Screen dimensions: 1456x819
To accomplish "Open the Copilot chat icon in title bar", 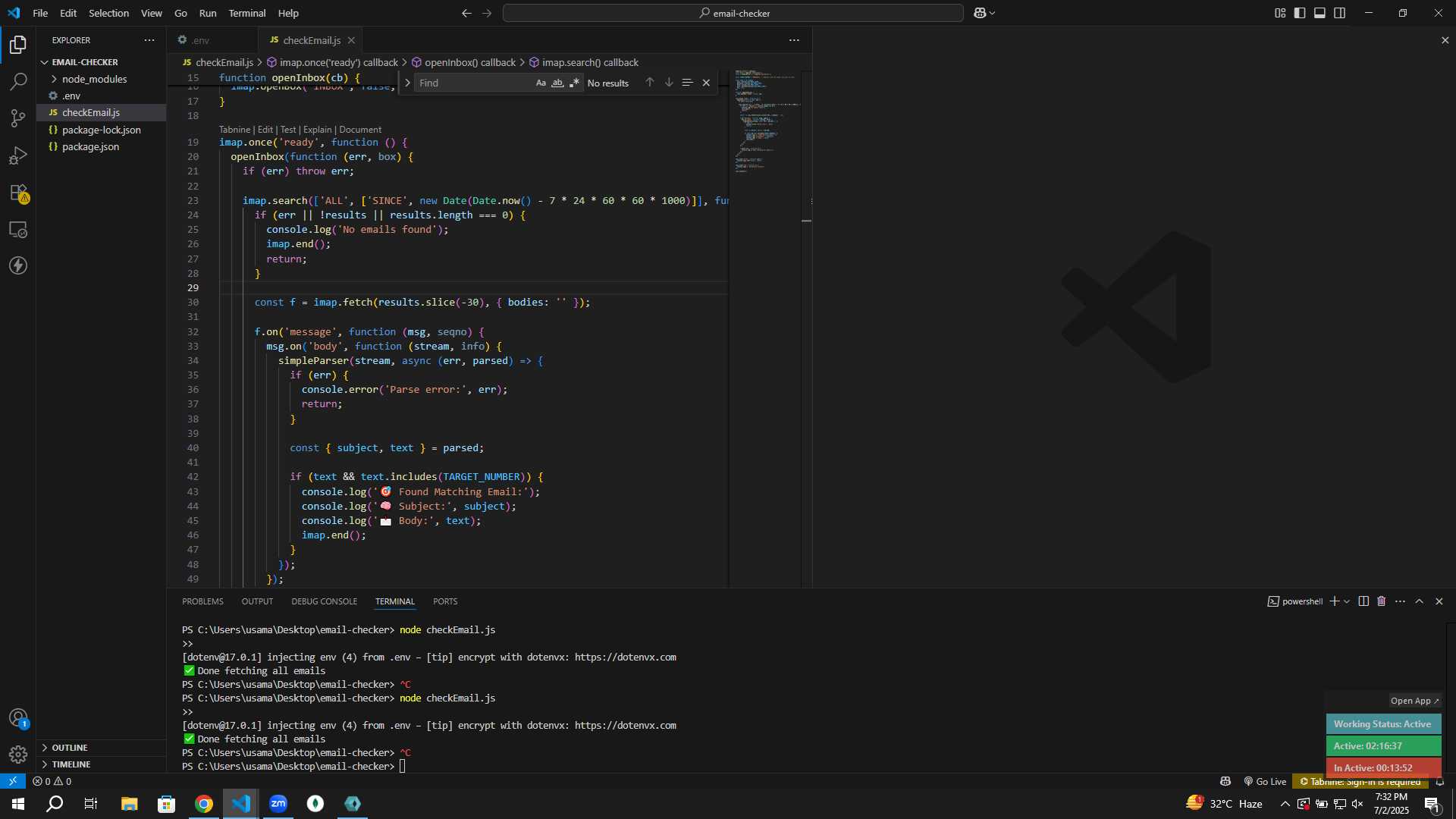I will click(x=980, y=13).
